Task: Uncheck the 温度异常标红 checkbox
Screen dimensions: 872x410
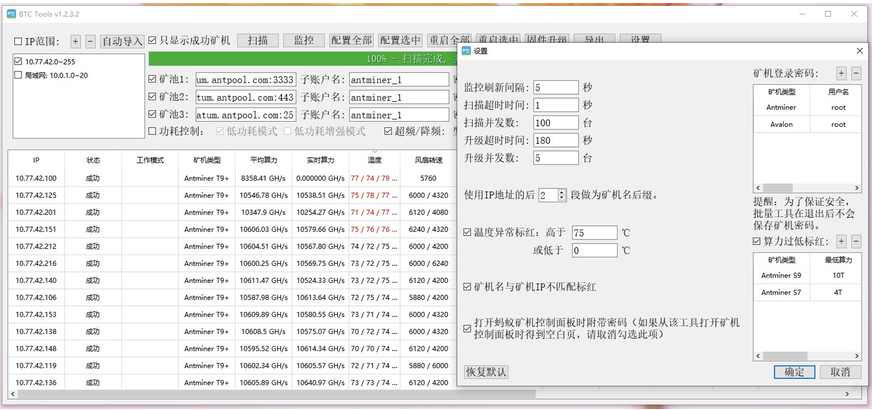Action: click(x=469, y=233)
